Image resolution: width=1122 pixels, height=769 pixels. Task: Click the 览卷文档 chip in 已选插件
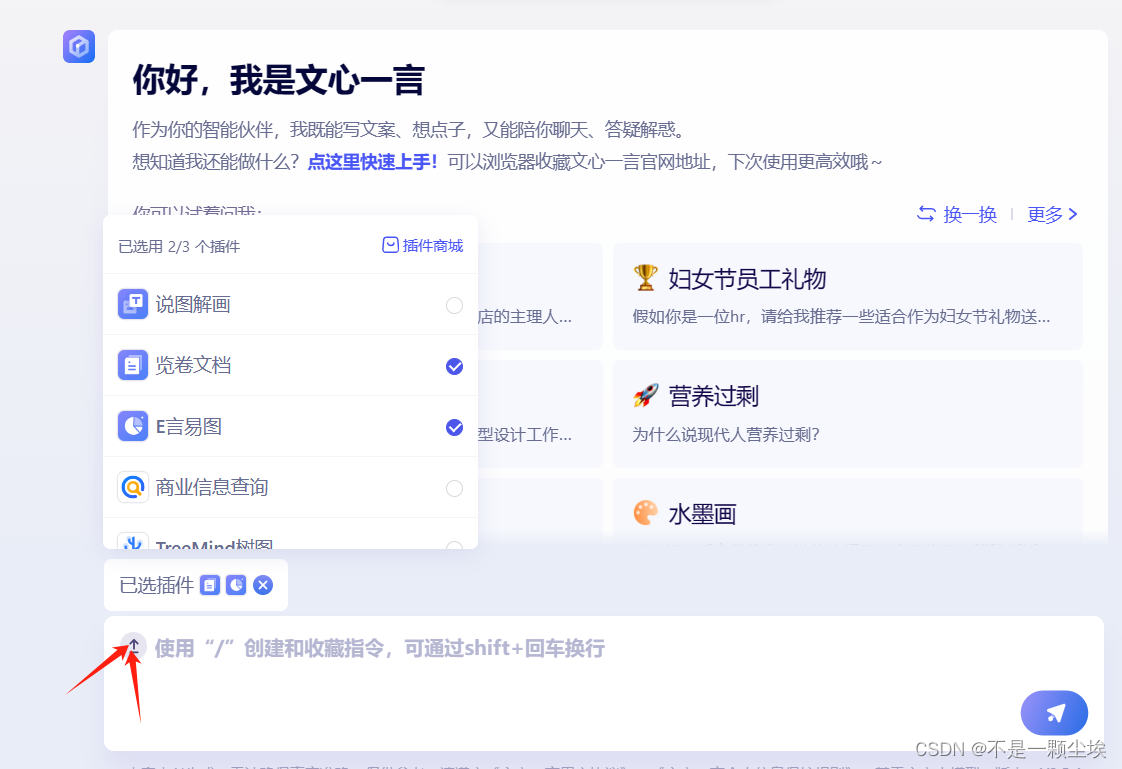tap(210, 585)
